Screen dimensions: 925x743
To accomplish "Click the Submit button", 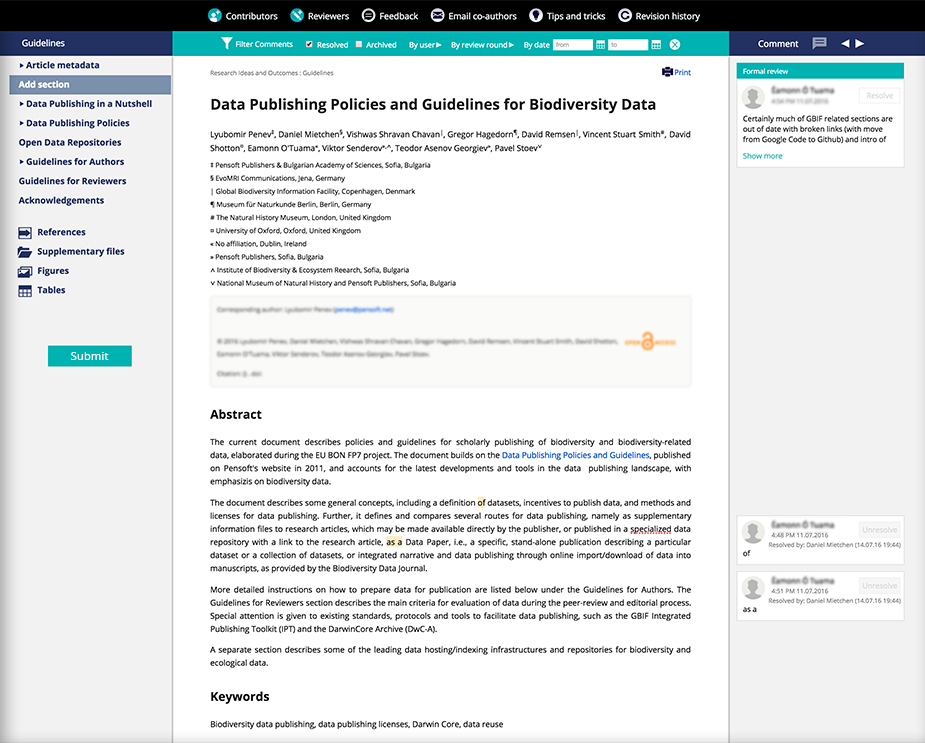I will (x=90, y=356).
